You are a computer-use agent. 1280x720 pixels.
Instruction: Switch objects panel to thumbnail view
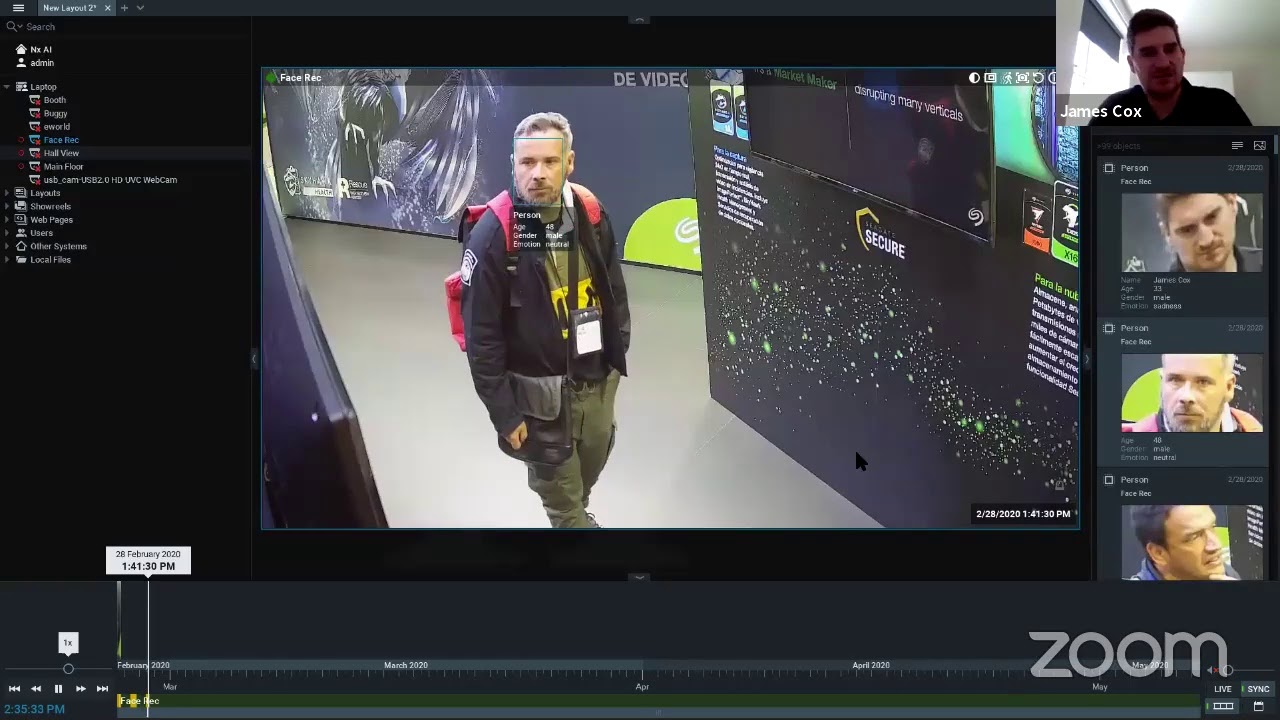coord(1259,146)
